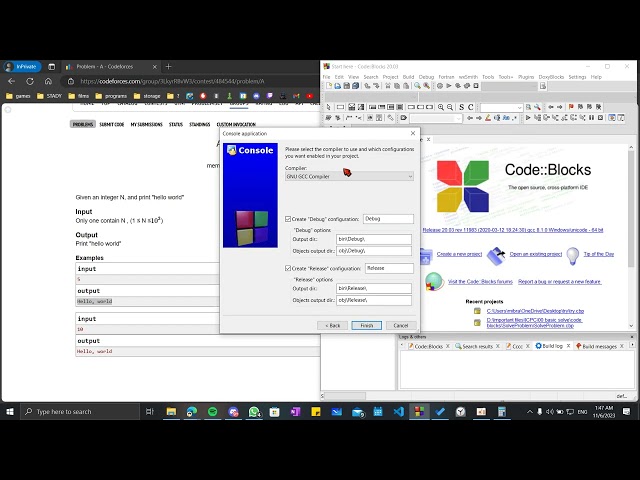This screenshot has height=480, width=640.
Task: Click Abort build stop icon
Action: point(476,86)
